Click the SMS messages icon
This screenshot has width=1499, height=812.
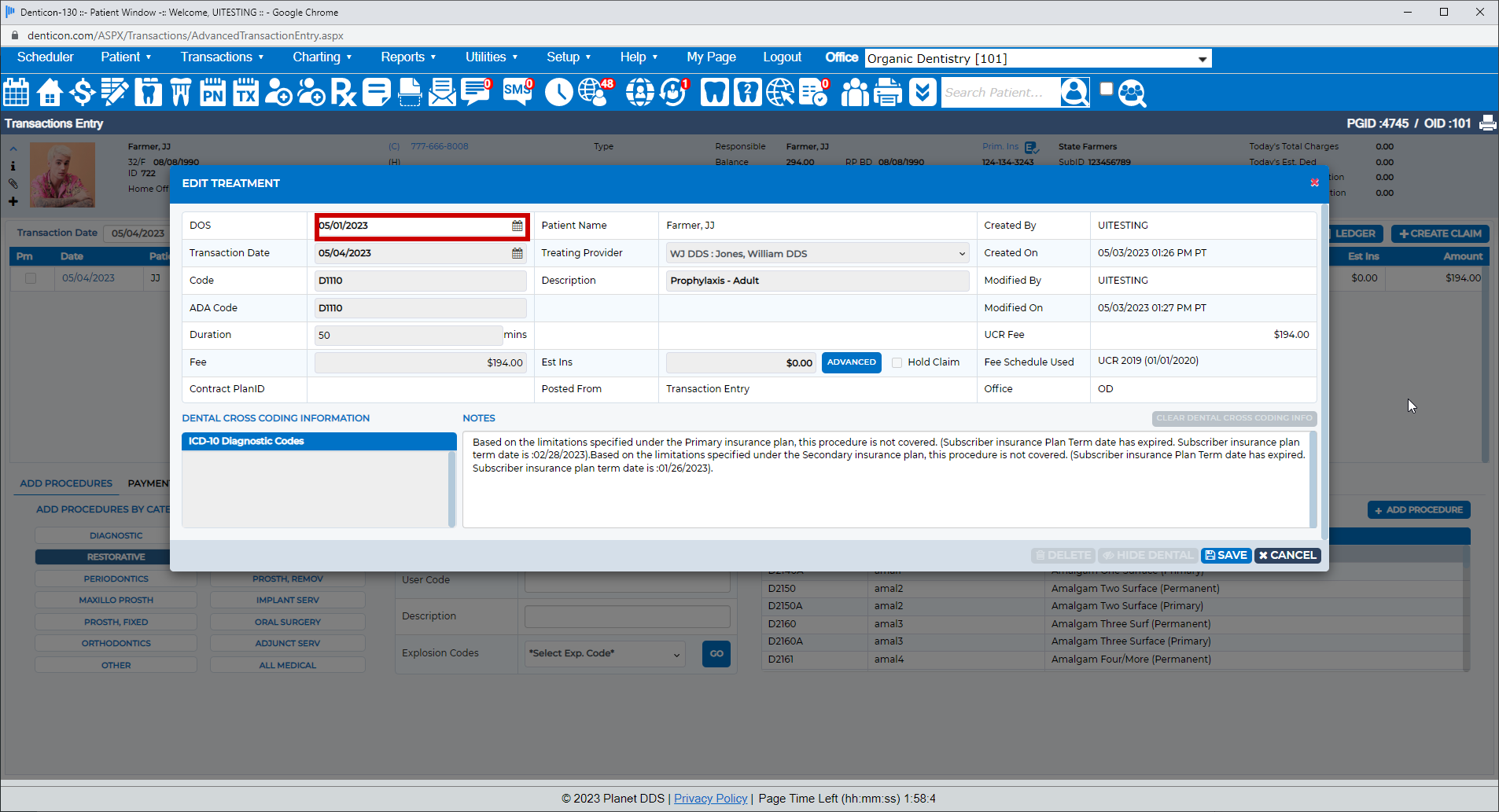pyautogui.click(x=517, y=92)
